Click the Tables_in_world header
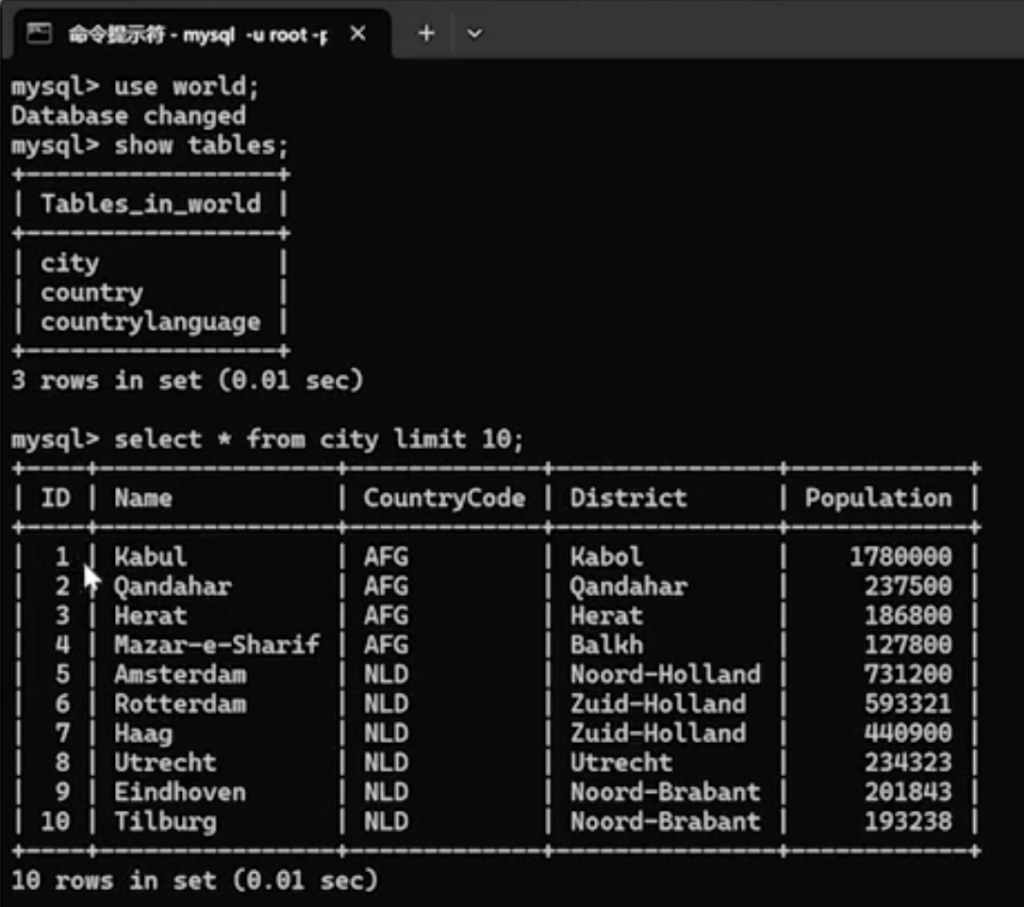The image size is (1024, 907). point(150,204)
